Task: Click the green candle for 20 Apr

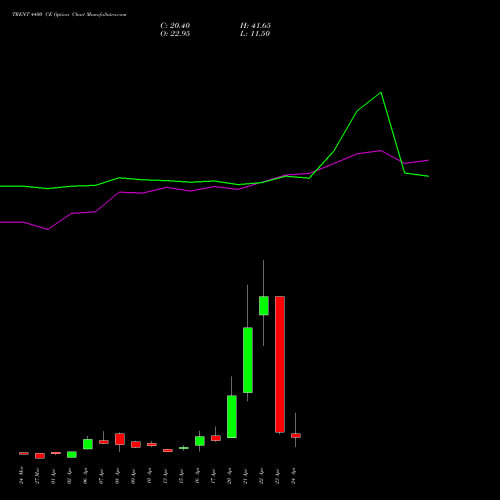Action: pyautogui.click(x=232, y=416)
